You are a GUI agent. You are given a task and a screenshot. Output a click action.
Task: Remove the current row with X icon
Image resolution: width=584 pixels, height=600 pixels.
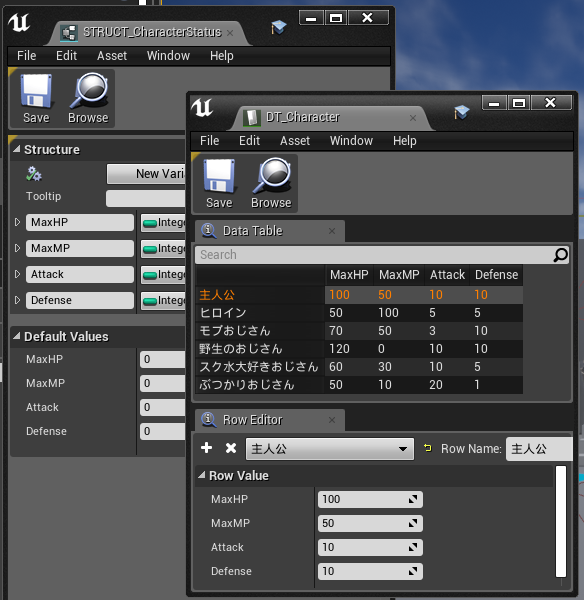click(x=231, y=448)
